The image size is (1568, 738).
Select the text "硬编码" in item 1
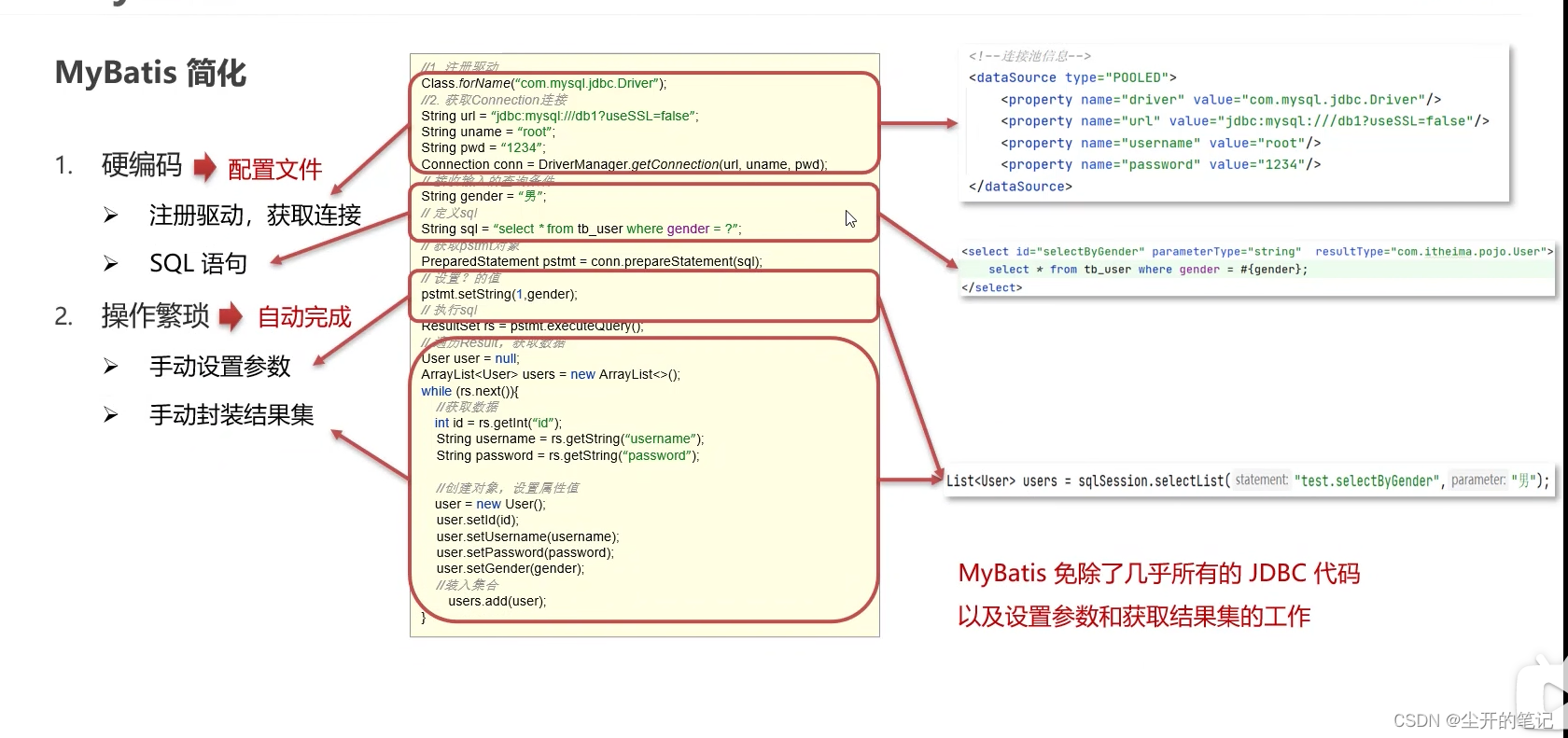point(142,165)
